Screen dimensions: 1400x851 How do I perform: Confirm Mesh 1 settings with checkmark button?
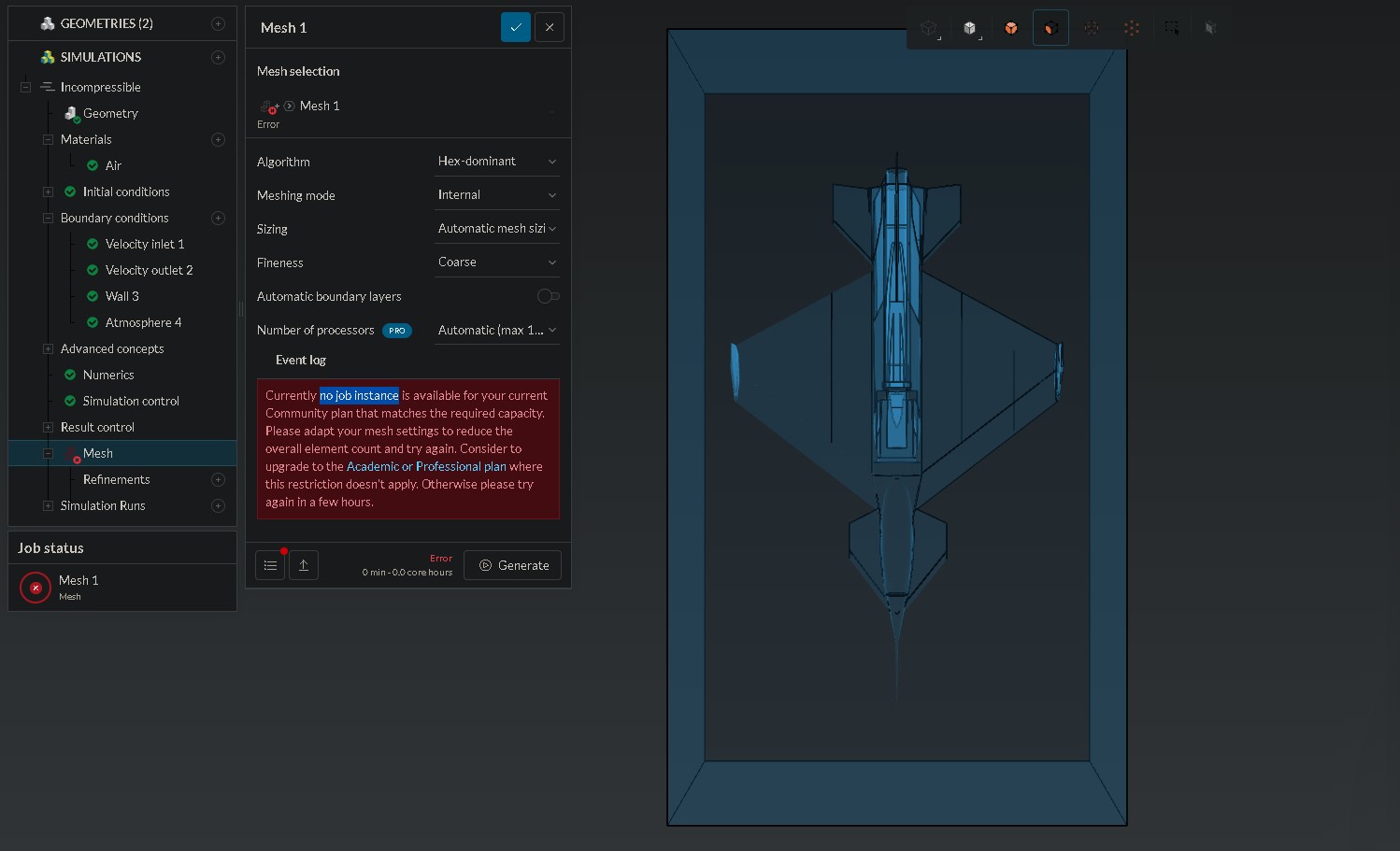(x=516, y=28)
